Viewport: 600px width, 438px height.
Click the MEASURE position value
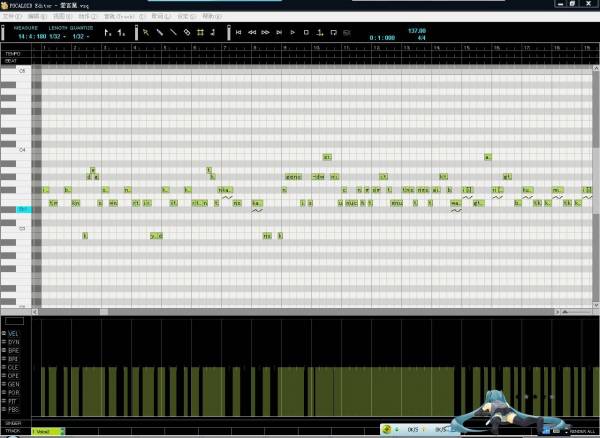(32, 37)
